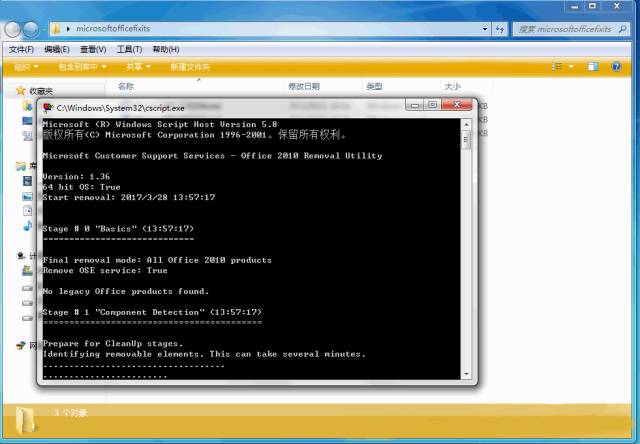
Task: Click the '3 个对象' status text
Action: [x=71, y=413]
